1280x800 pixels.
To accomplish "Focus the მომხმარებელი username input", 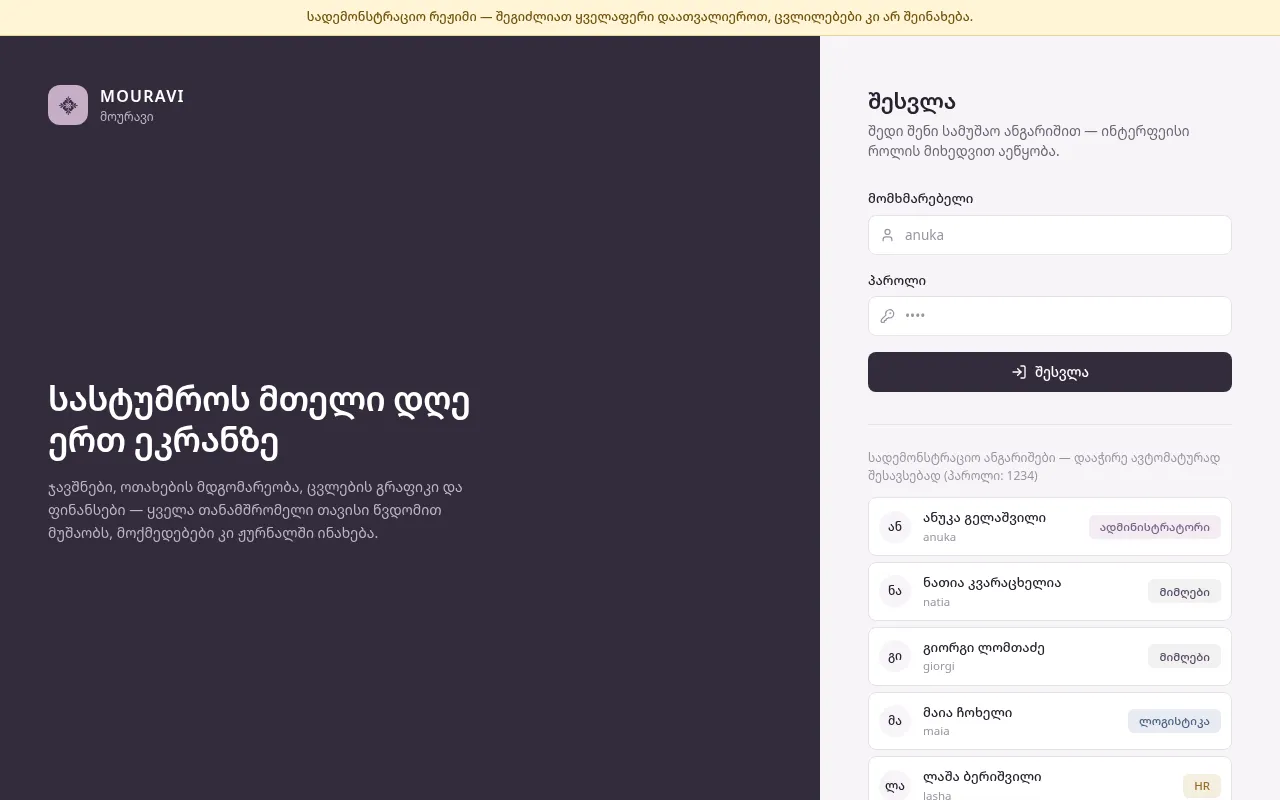I will click(1050, 235).
